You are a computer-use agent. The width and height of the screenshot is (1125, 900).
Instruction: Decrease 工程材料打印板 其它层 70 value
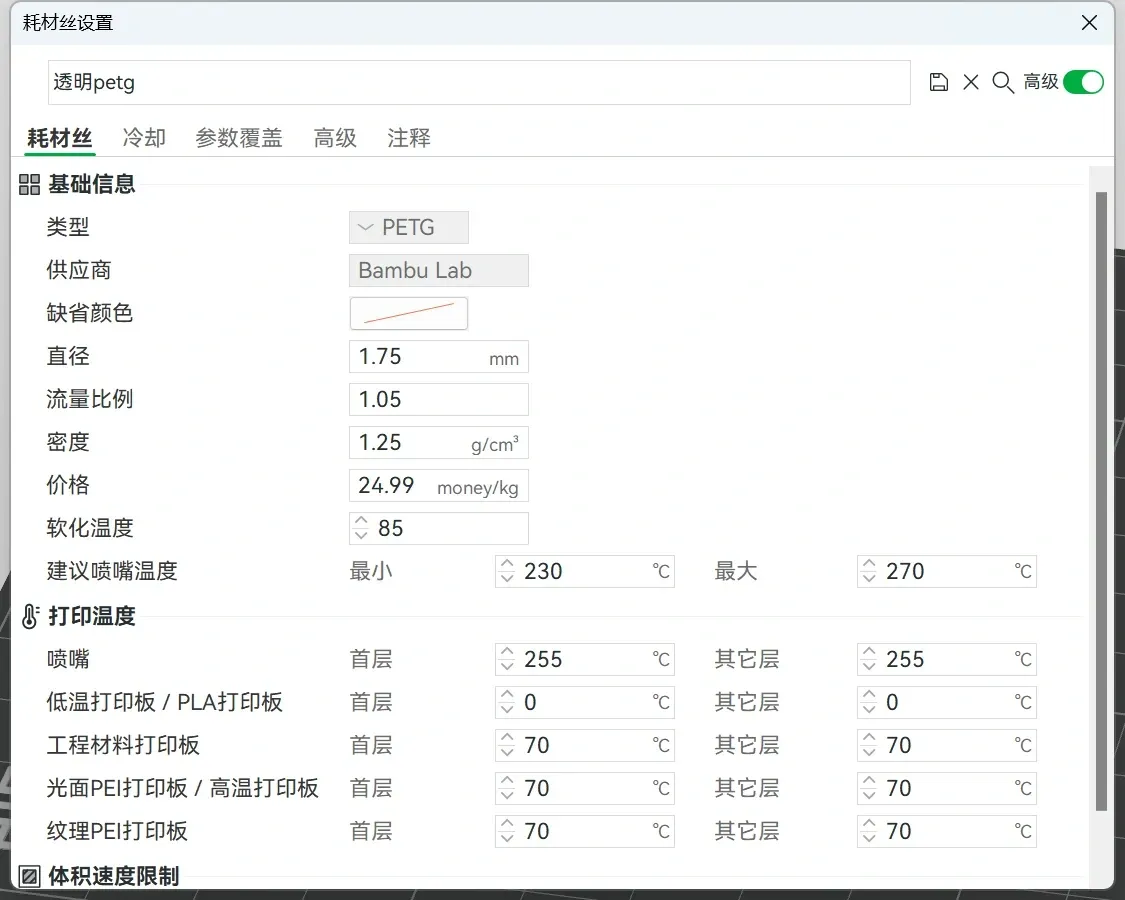pos(869,752)
